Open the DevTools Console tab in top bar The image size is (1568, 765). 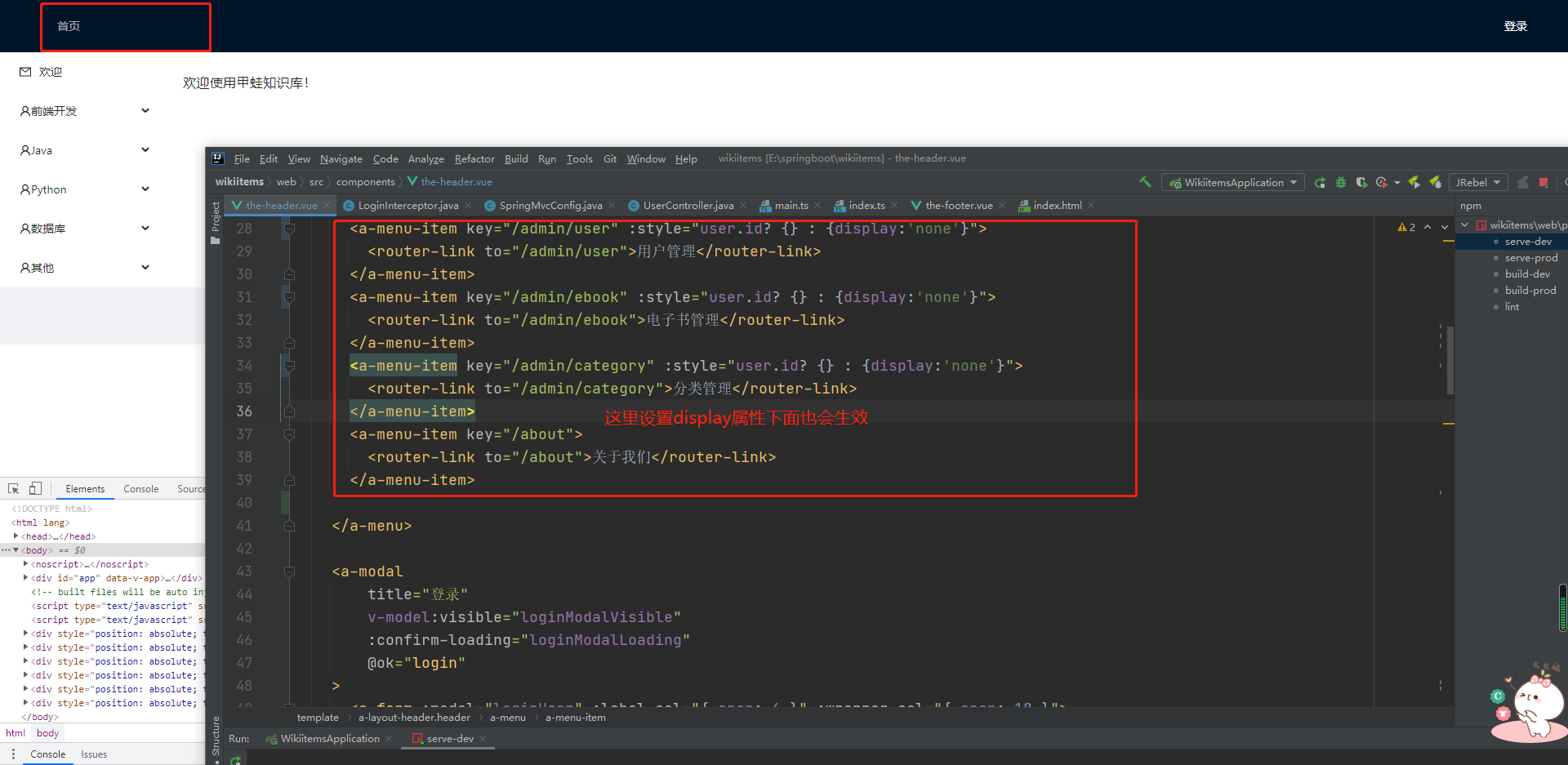(140, 488)
